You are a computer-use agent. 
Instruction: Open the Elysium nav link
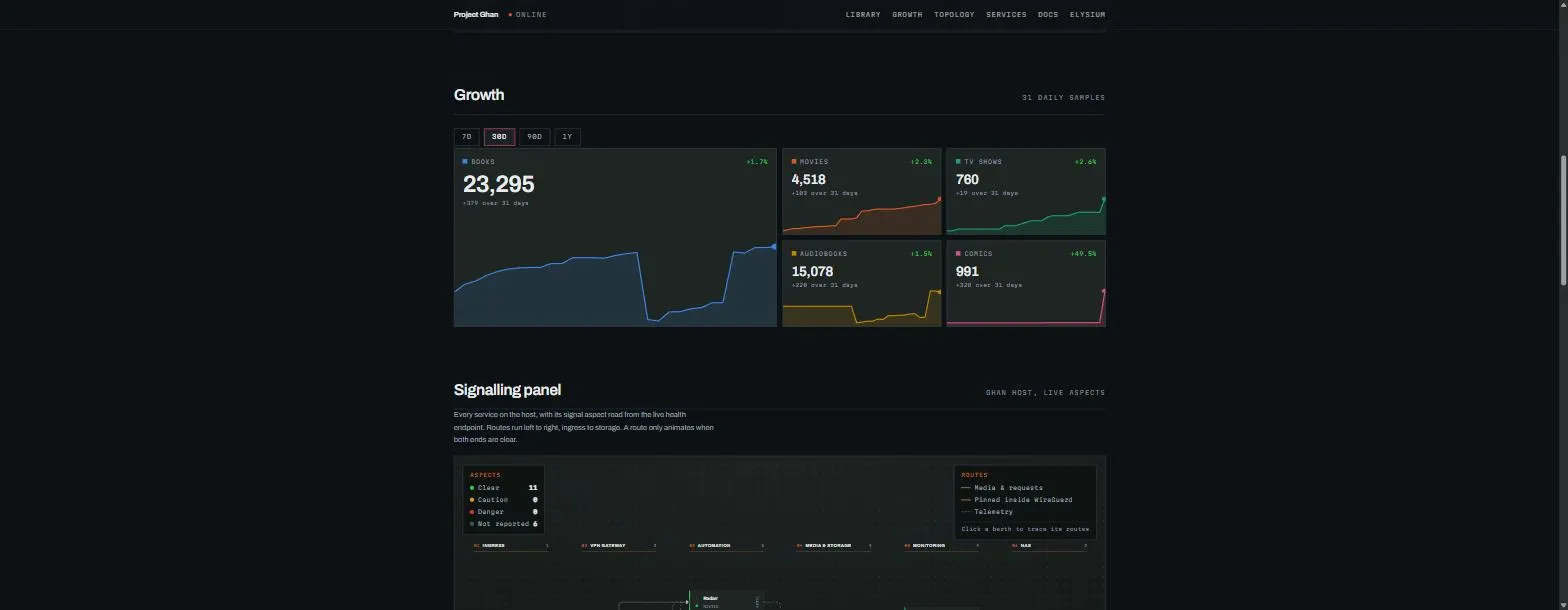point(1087,15)
